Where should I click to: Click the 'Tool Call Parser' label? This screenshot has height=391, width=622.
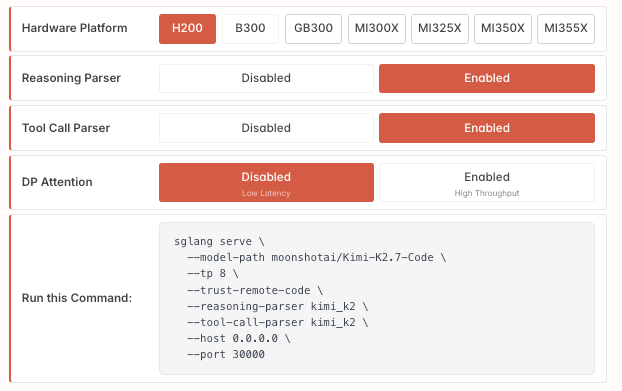pyautogui.click(x=66, y=128)
